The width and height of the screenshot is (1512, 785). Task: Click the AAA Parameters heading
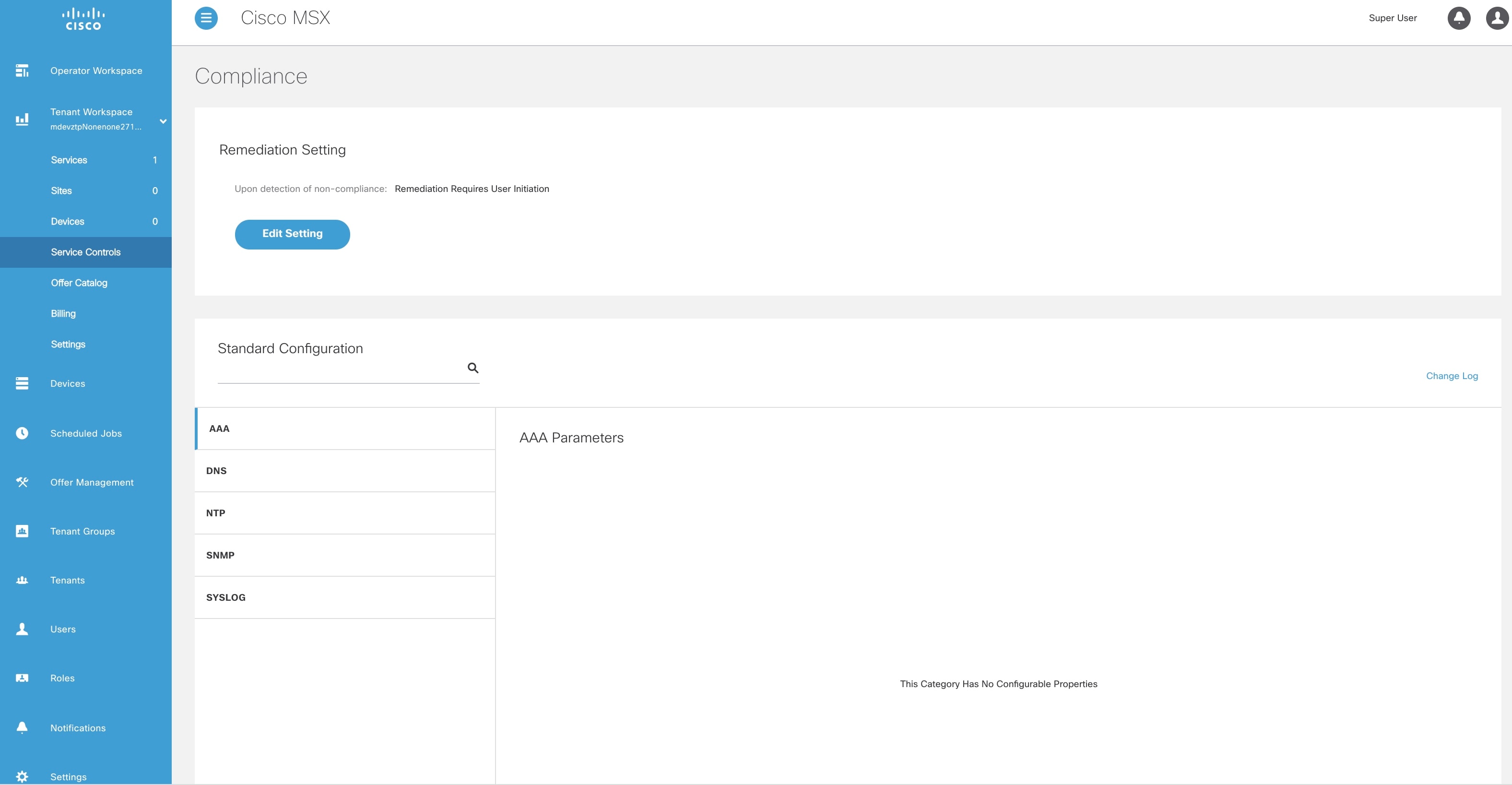[x=571, y=438]
